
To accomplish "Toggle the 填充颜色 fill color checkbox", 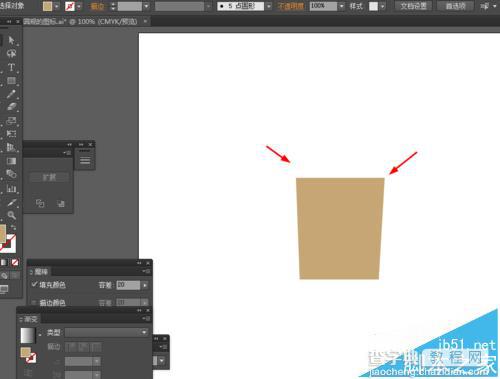I will (x=34, y=284).
